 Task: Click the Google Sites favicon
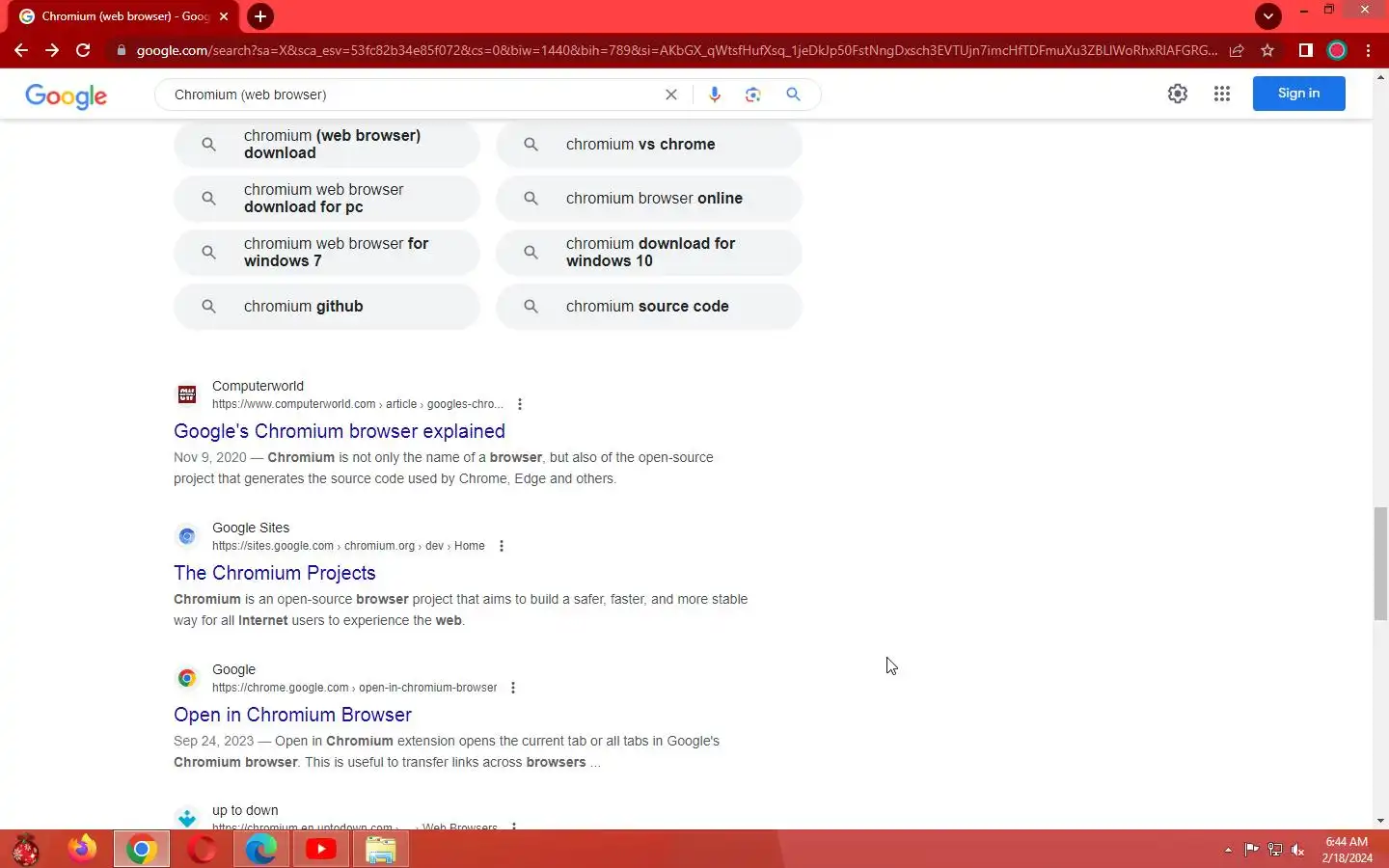(x=187, y=536)
